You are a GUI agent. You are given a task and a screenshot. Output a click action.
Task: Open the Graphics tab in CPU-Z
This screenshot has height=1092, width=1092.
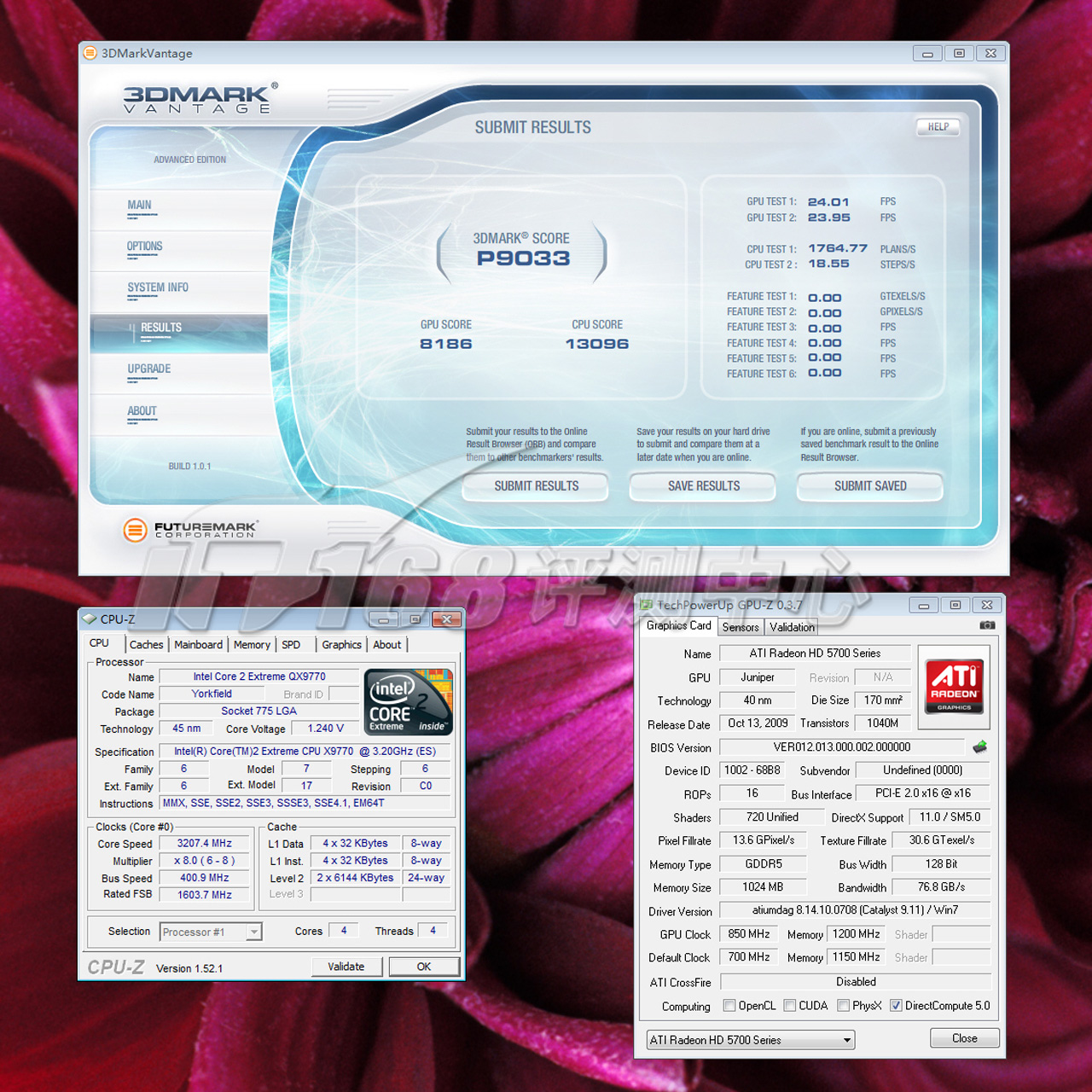(342, 645)
